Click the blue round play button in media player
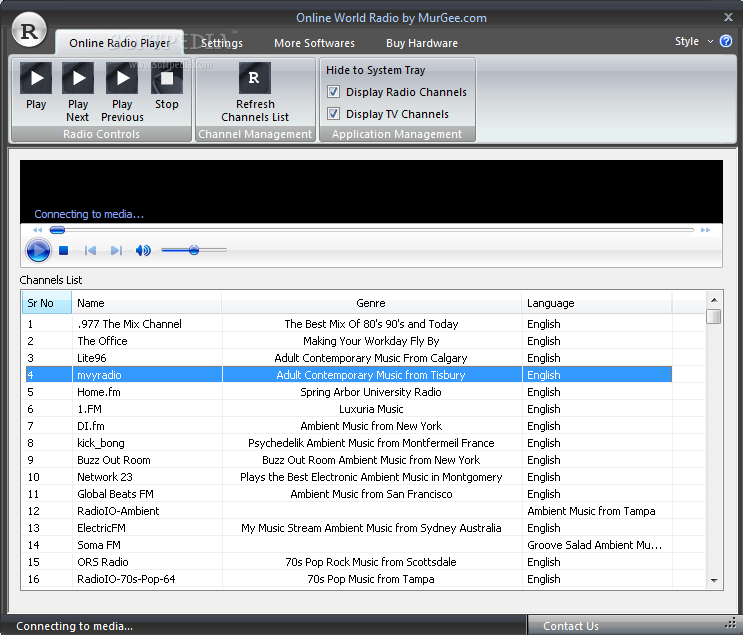The width and height of the screenshot is (743, 635). (x=38, y=250)
